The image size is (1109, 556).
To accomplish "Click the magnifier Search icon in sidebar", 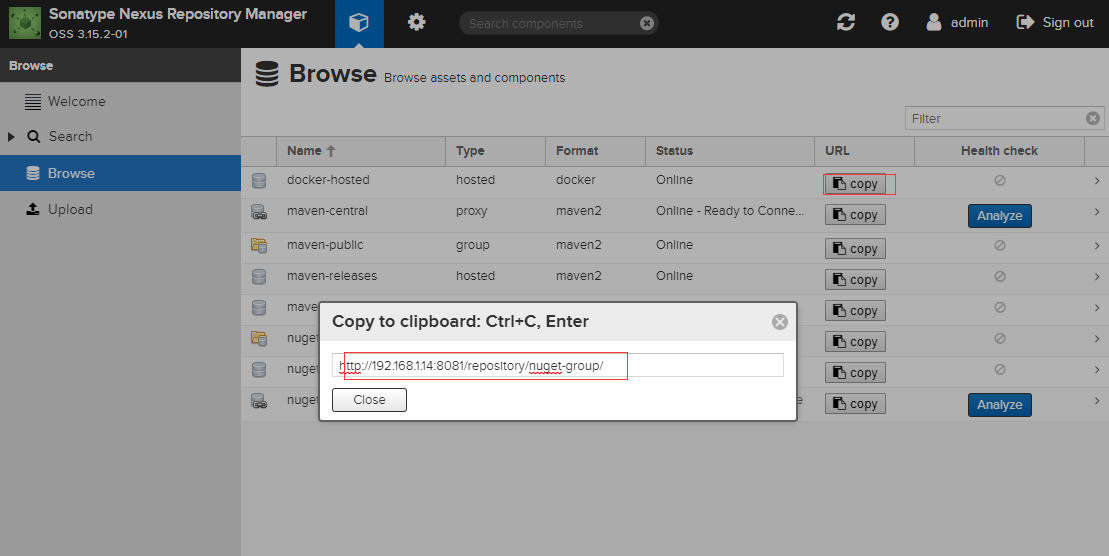I will click(x=33, y=137).
